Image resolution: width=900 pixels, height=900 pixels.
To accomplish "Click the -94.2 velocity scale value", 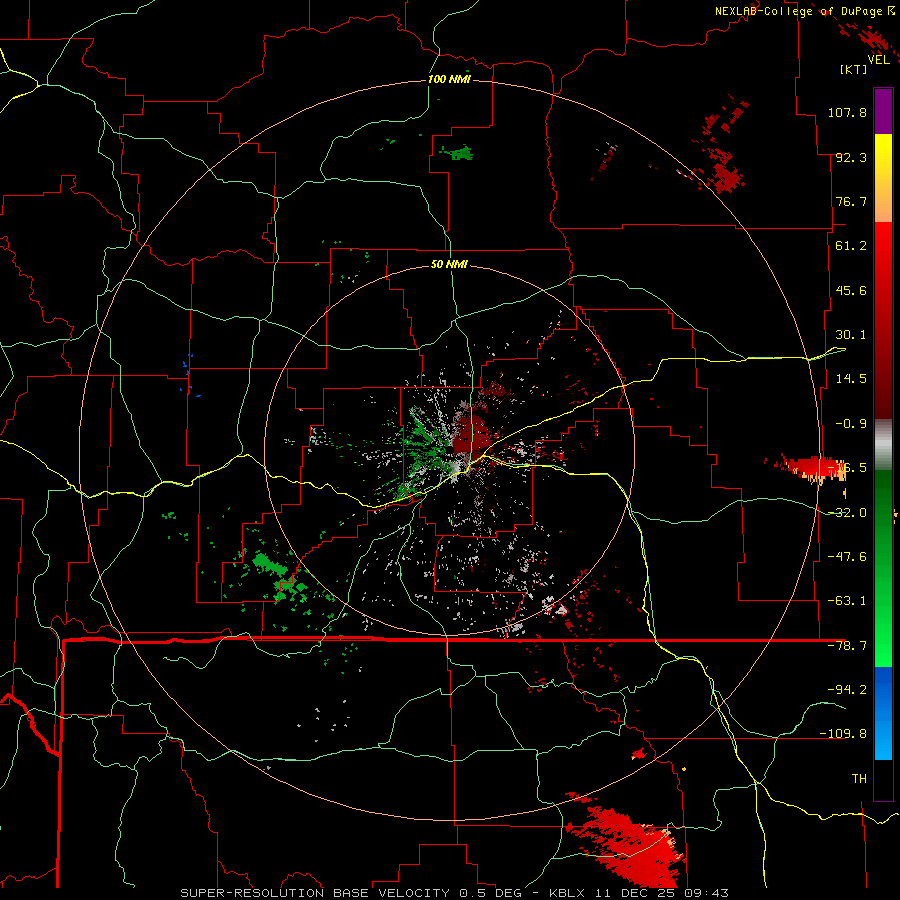I will coord(847,690).
